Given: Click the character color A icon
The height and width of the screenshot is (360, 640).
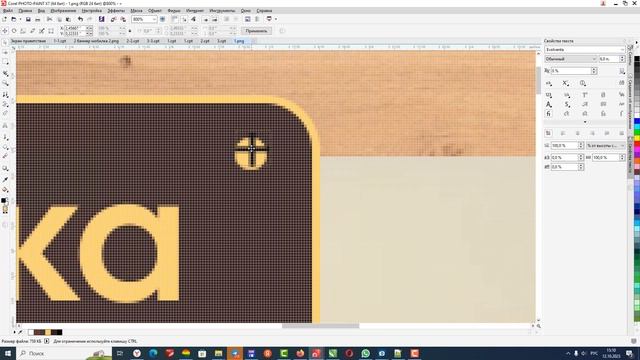Looking at the screenshot, I should [549, 104].
